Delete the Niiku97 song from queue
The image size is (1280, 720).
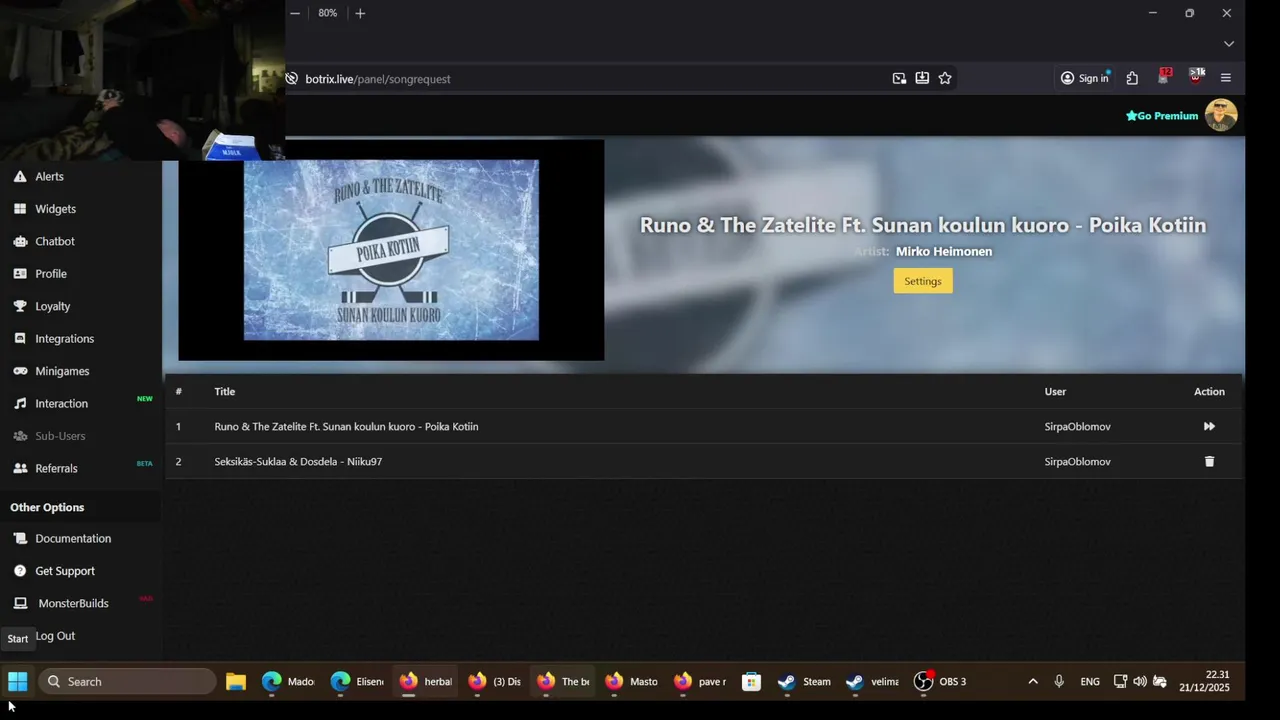1209,461
